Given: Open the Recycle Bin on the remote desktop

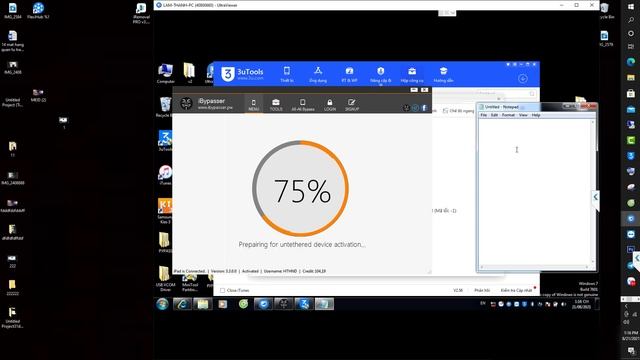Looking at the screenshot, I should point(165,107).
